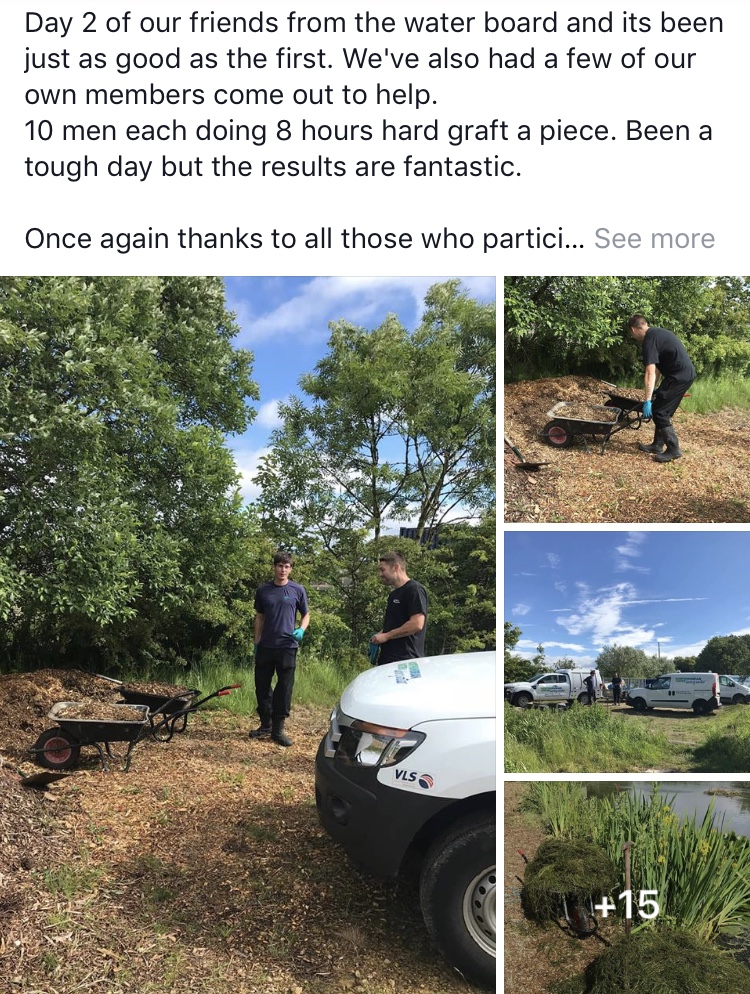Open the photo of parked white vans
Screen dimensions: 750x994
[x=627, y=651]
